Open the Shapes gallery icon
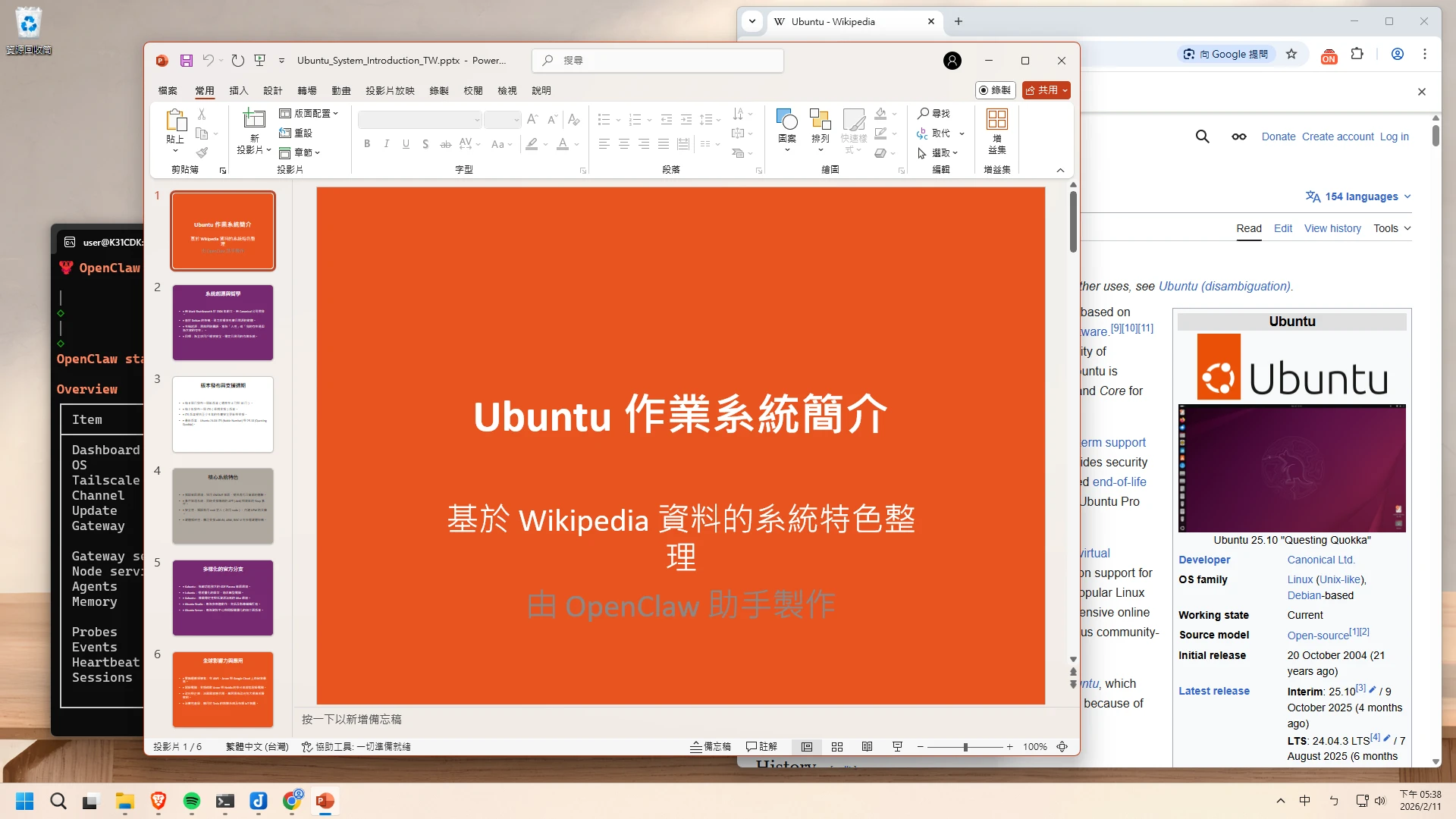The width and height of the screenshot is (1456, 819). (x=787, y=120)
